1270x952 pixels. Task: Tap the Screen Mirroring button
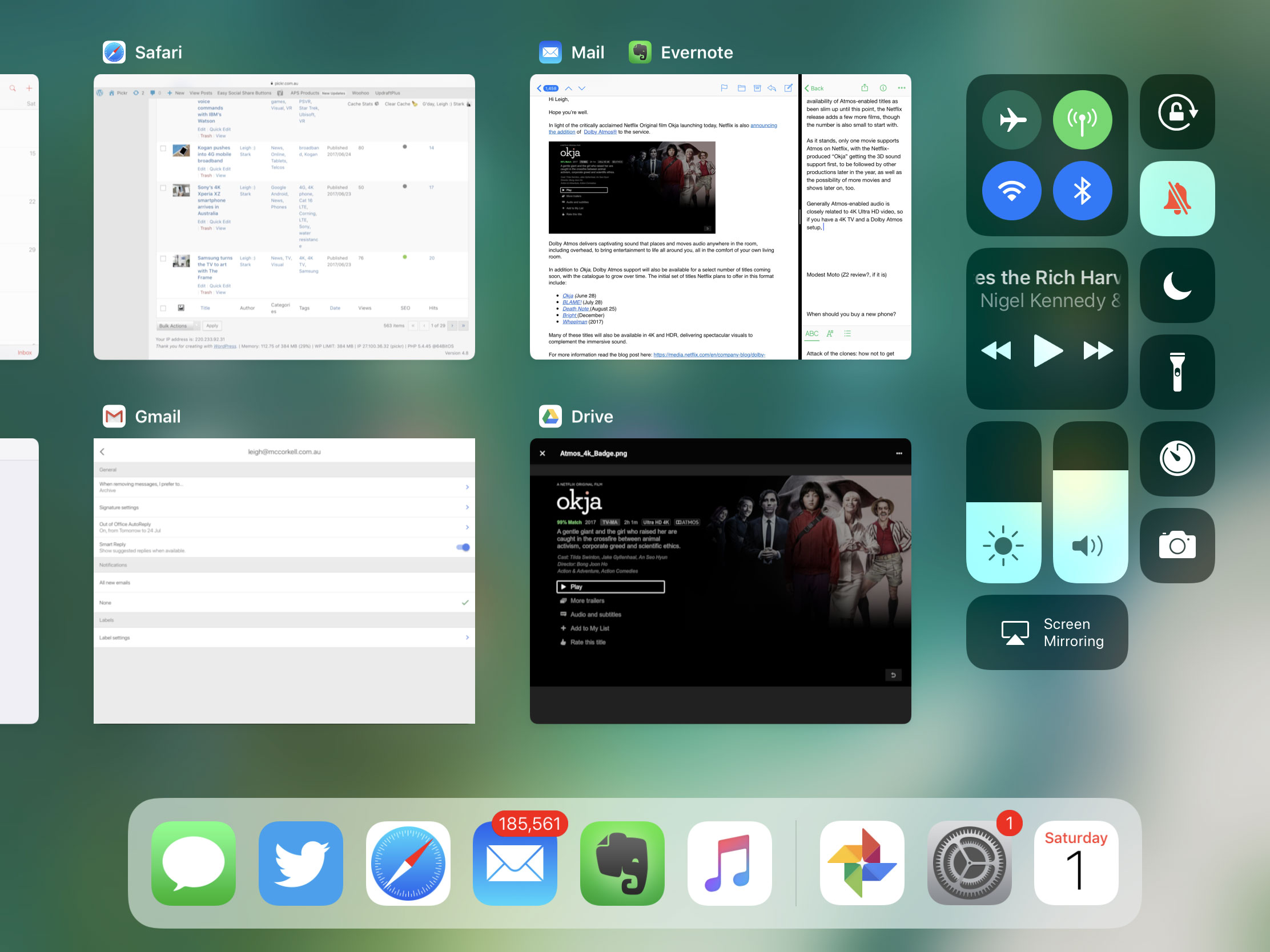[x=1047, y=632]
